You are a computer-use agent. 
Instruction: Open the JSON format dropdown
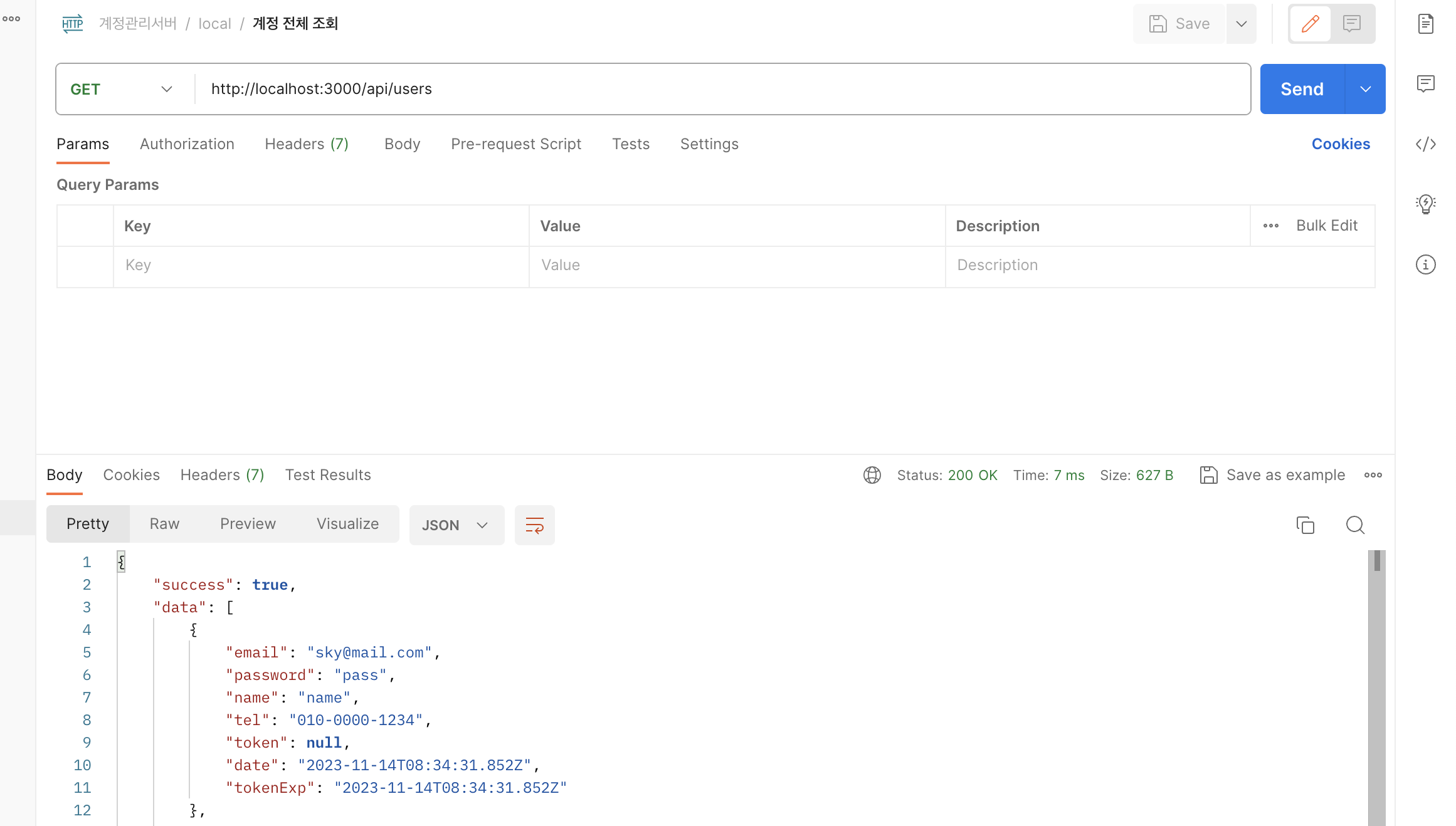point(456,525)
